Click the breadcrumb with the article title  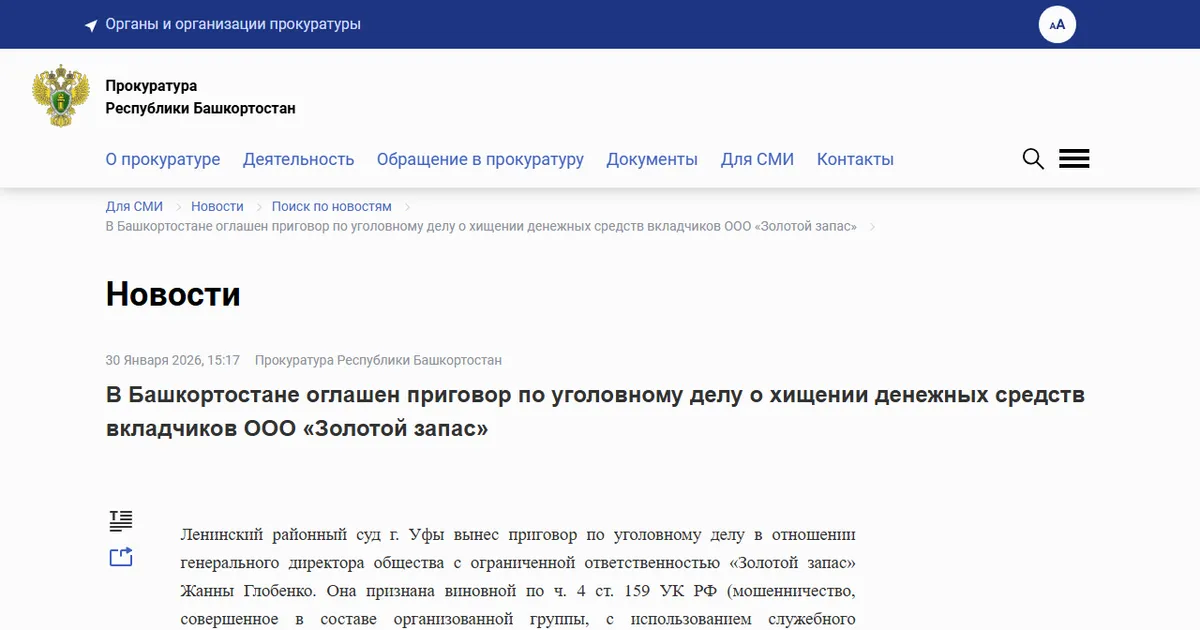click(481, 226)
